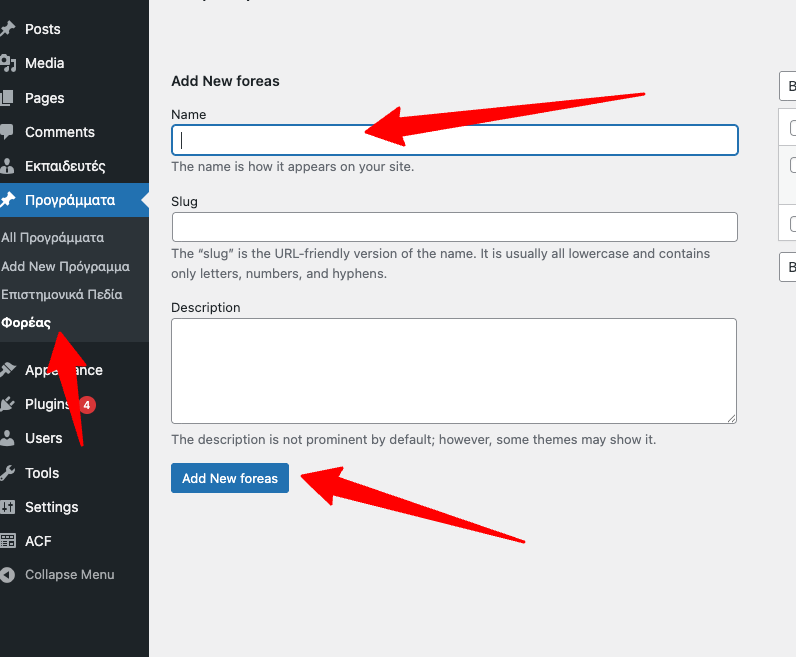This screenshot has height=657, width=796.
Task: Select Επιστημονικά Πεδία in the submenu
Action: 62,294
